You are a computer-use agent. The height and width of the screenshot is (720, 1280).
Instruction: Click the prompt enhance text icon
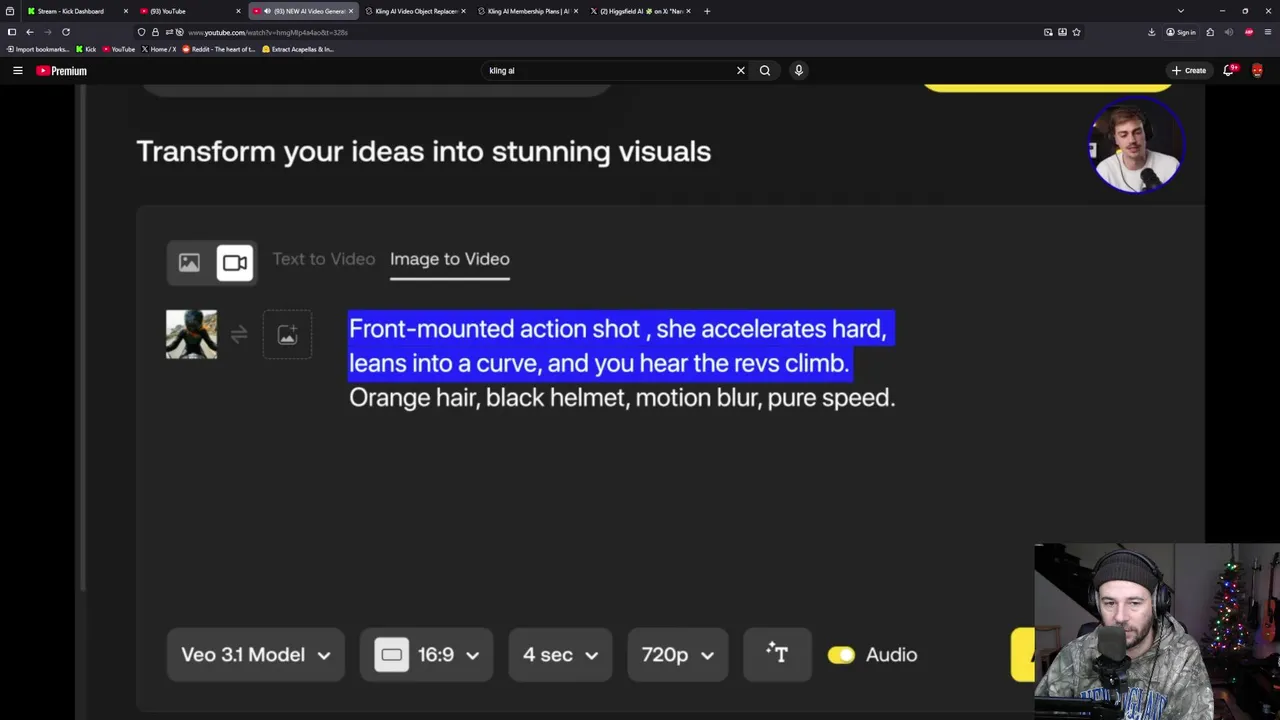777,654
